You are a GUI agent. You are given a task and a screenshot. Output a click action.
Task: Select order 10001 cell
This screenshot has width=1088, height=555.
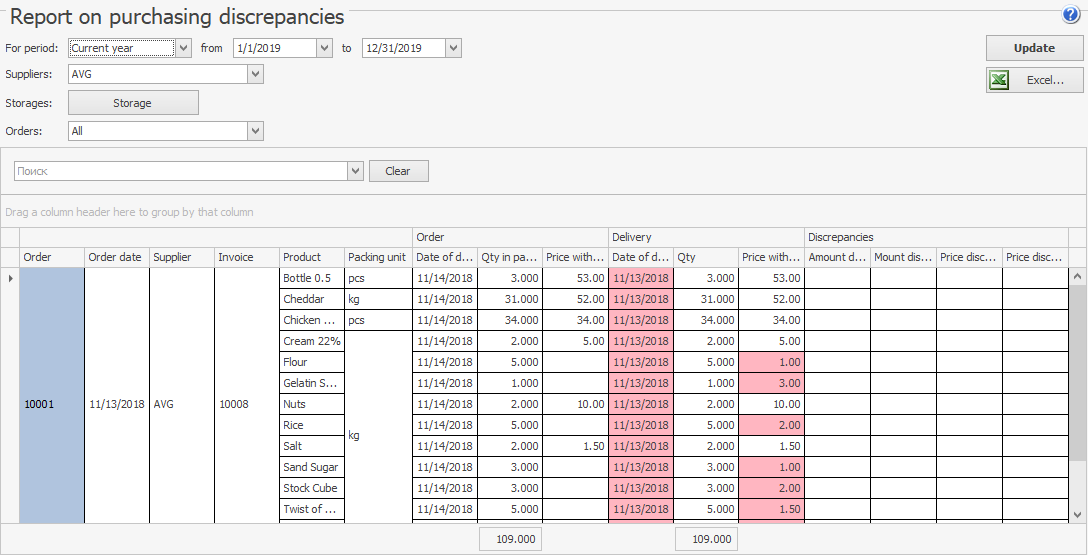[x=52, y=404]
